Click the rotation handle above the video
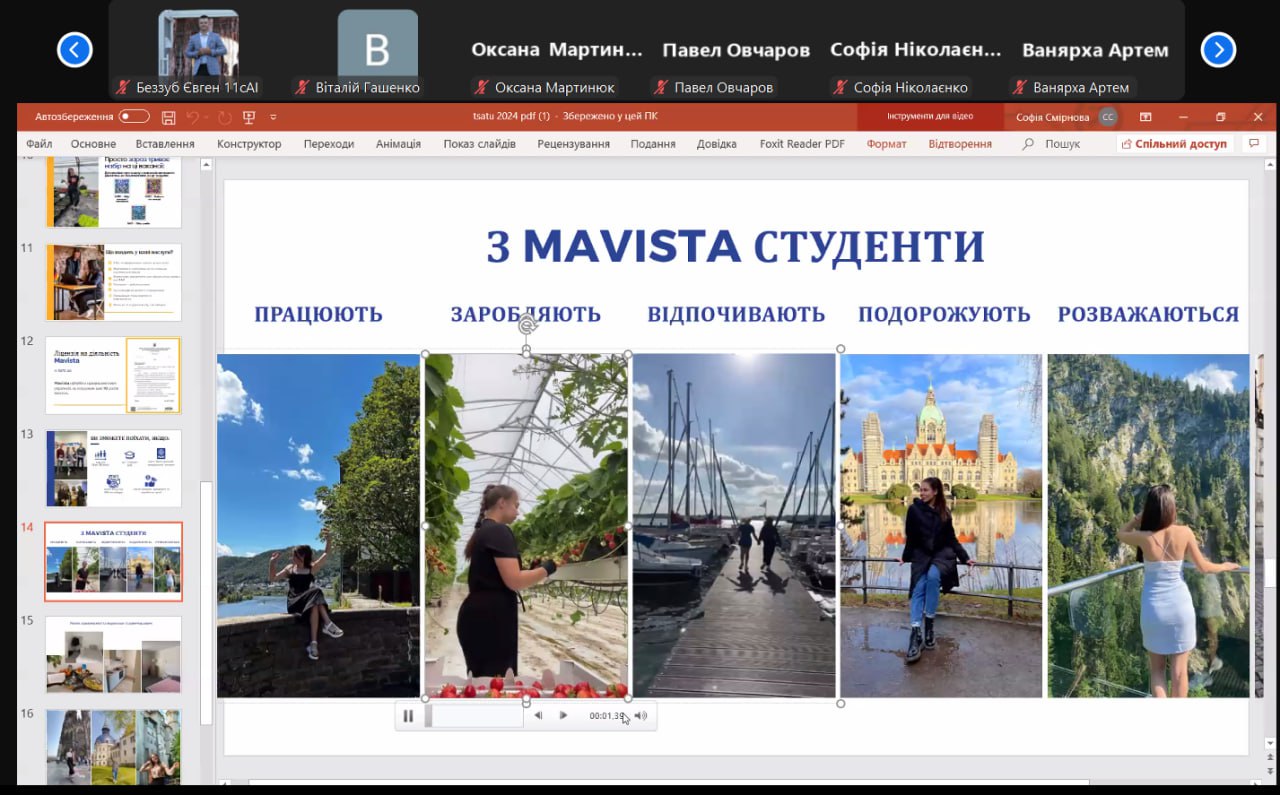The height and width of the screenshot is (795, 1280). point(527,325)
